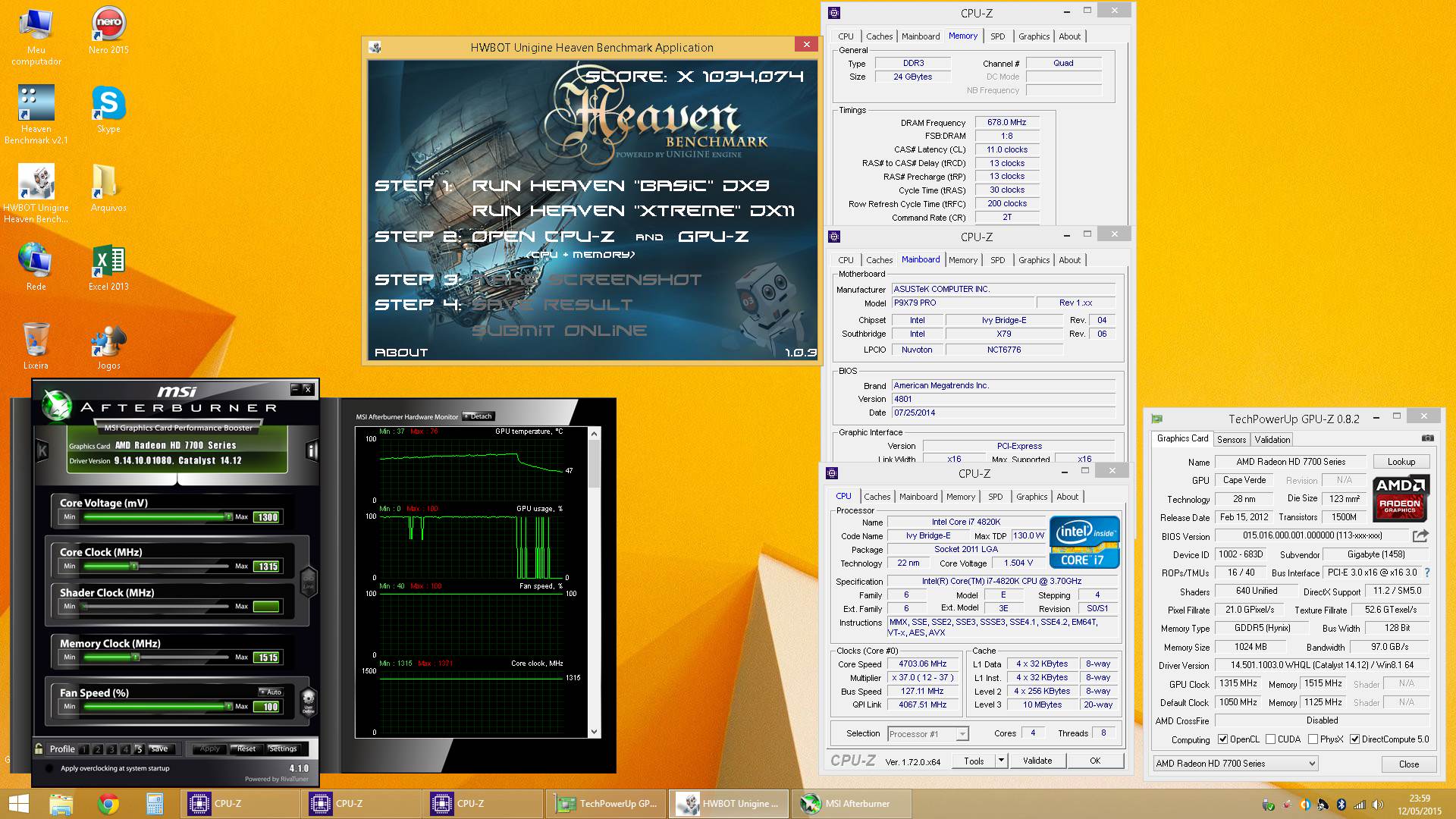The width and height of the screenshot is (1456, 819).
Task: Click the info i icon in Afterburner
Action: (x=312, y=451)
